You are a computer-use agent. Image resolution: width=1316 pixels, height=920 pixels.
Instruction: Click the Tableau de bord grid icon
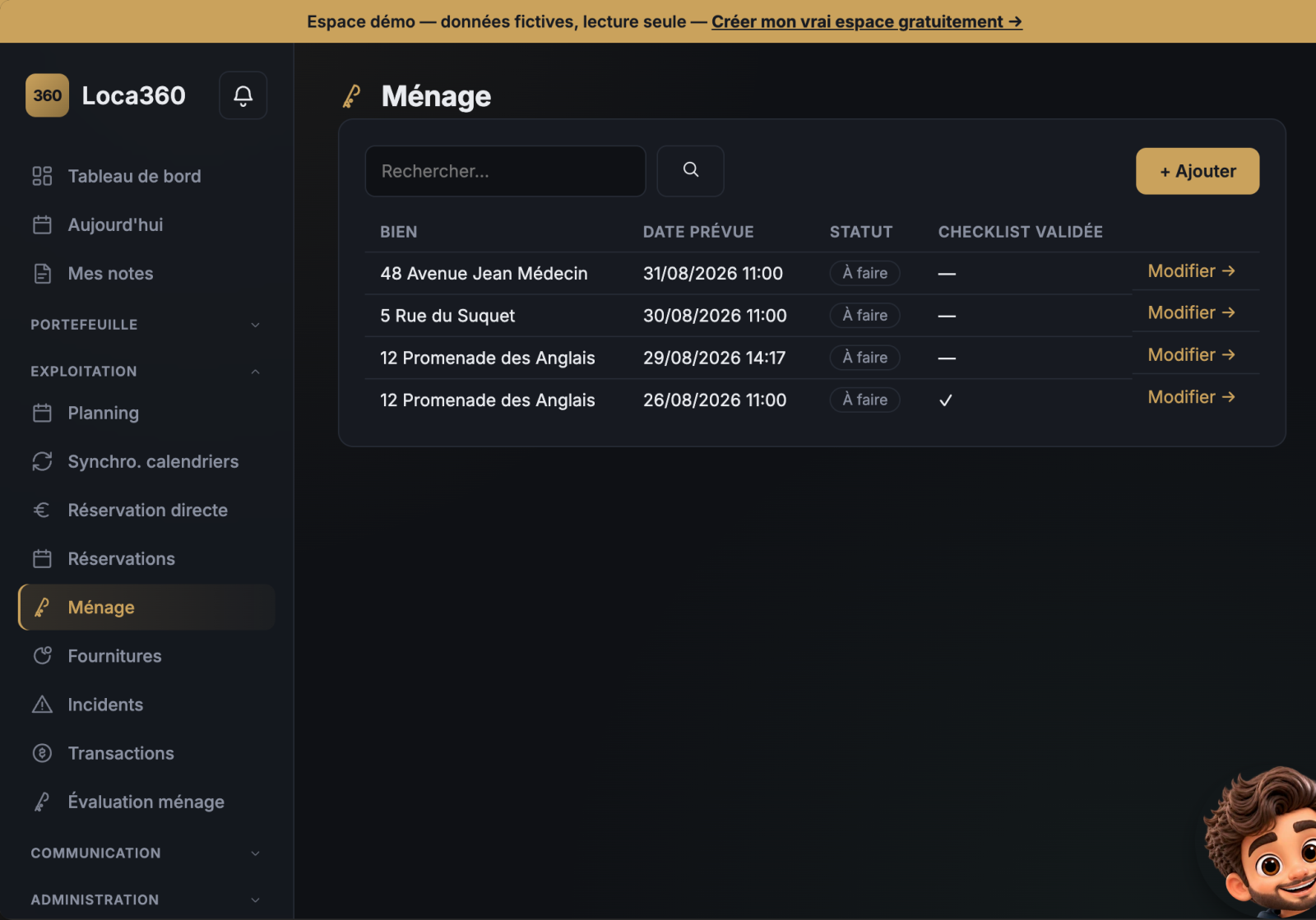point(42,176)
